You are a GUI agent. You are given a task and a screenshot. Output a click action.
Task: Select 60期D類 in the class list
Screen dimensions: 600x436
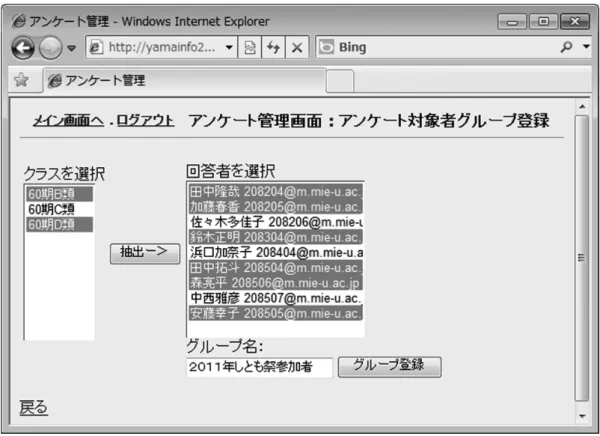(60, 225)
